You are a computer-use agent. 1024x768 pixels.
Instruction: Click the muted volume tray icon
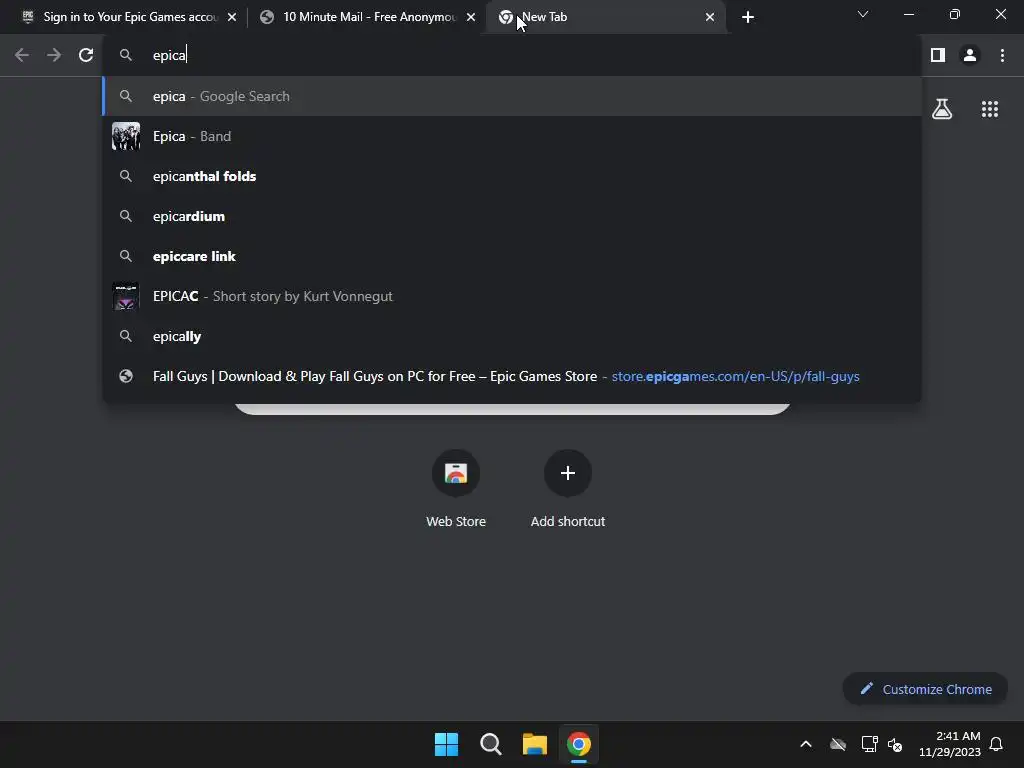pyautogui.click(x=895, y=744)
